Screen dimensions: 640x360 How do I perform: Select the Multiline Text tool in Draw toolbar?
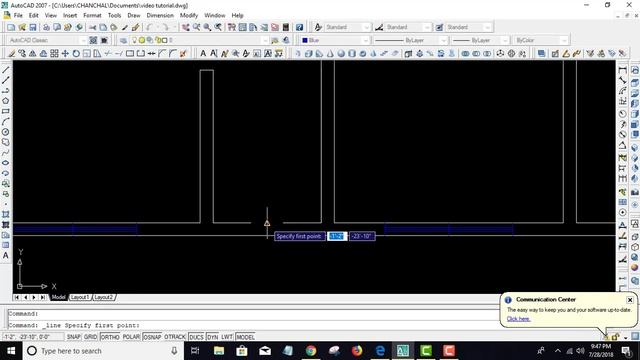[6, 256]
